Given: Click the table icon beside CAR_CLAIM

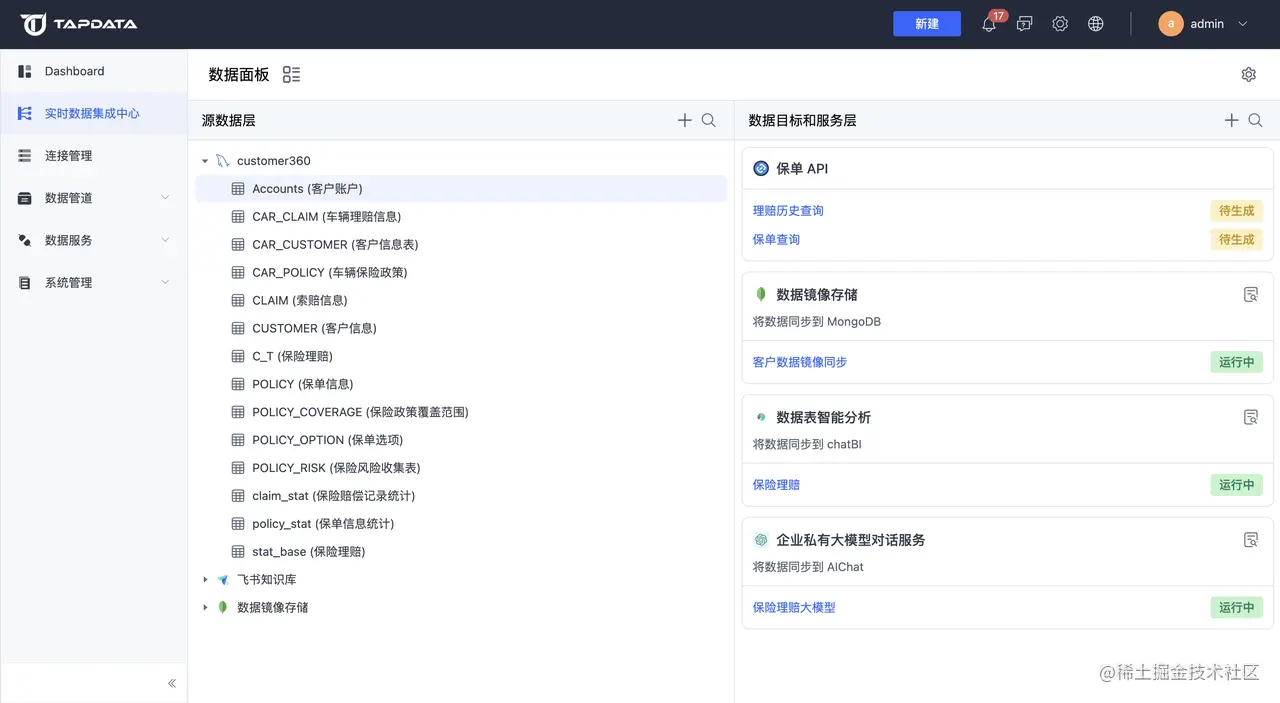Looking at the screenshot, I should (x=238, y=216).
